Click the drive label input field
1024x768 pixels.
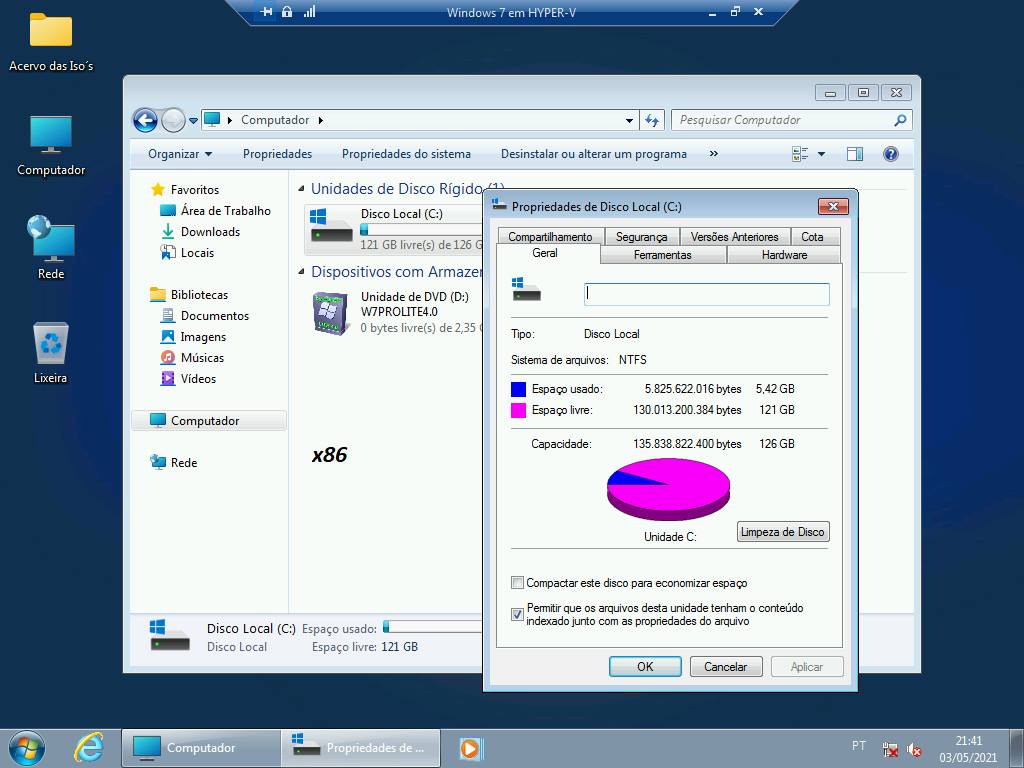tap(707, 294)
